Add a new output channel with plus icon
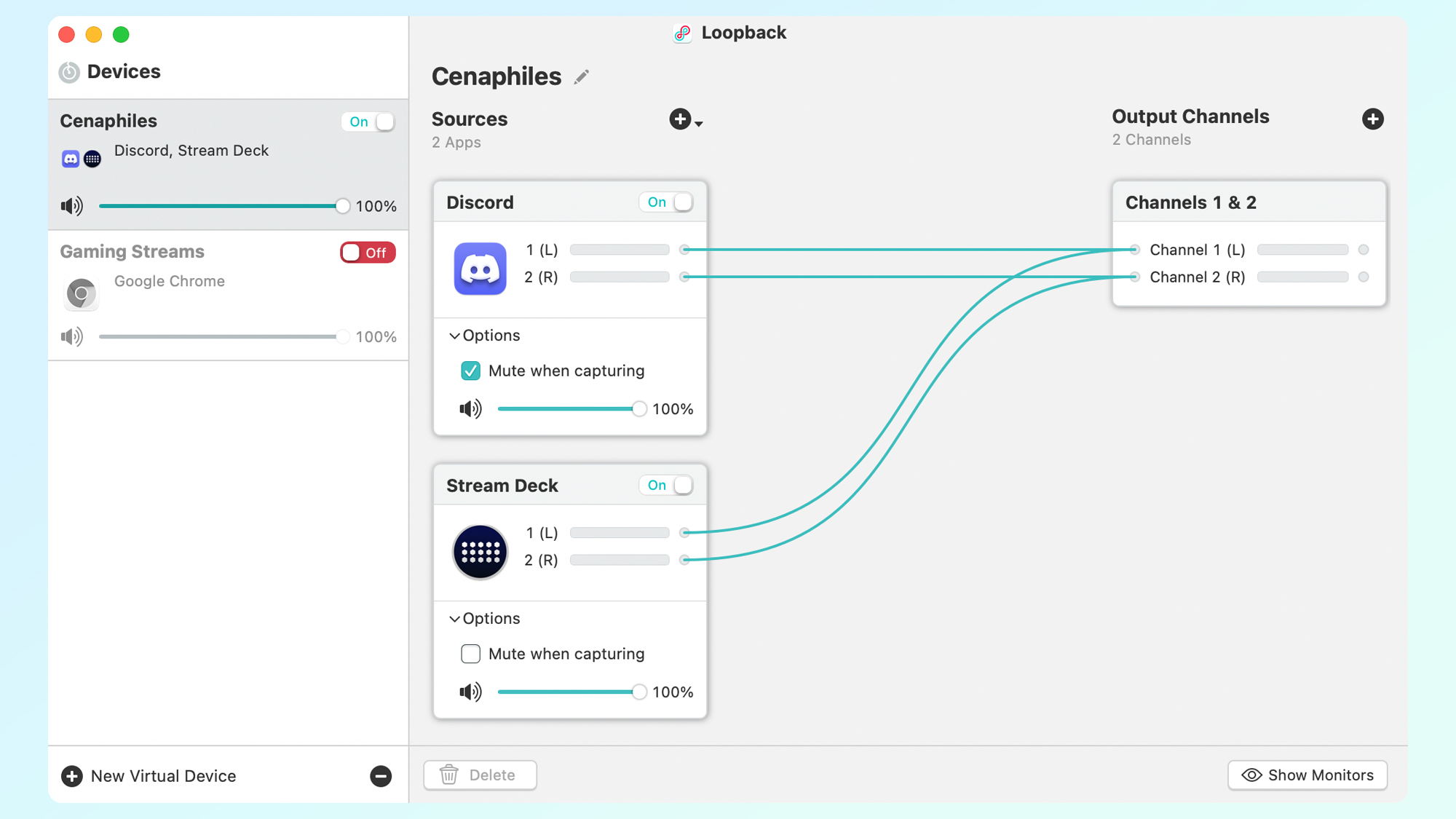 [x=1373, y=119]
